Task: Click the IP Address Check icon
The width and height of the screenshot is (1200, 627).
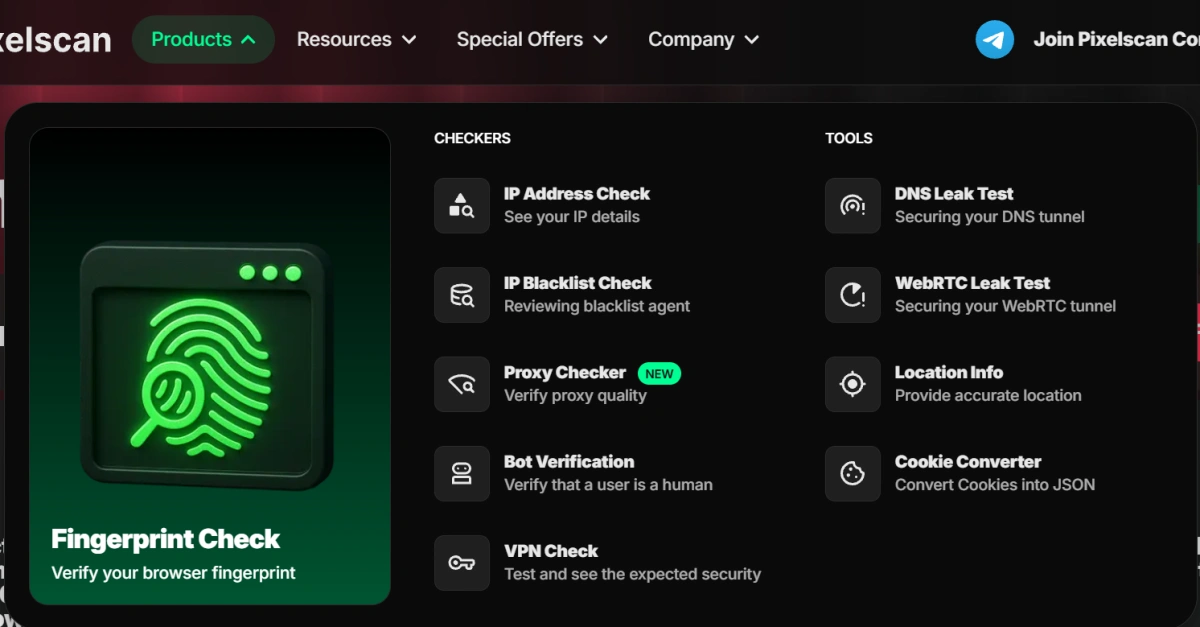Action: tap(462, 206)
